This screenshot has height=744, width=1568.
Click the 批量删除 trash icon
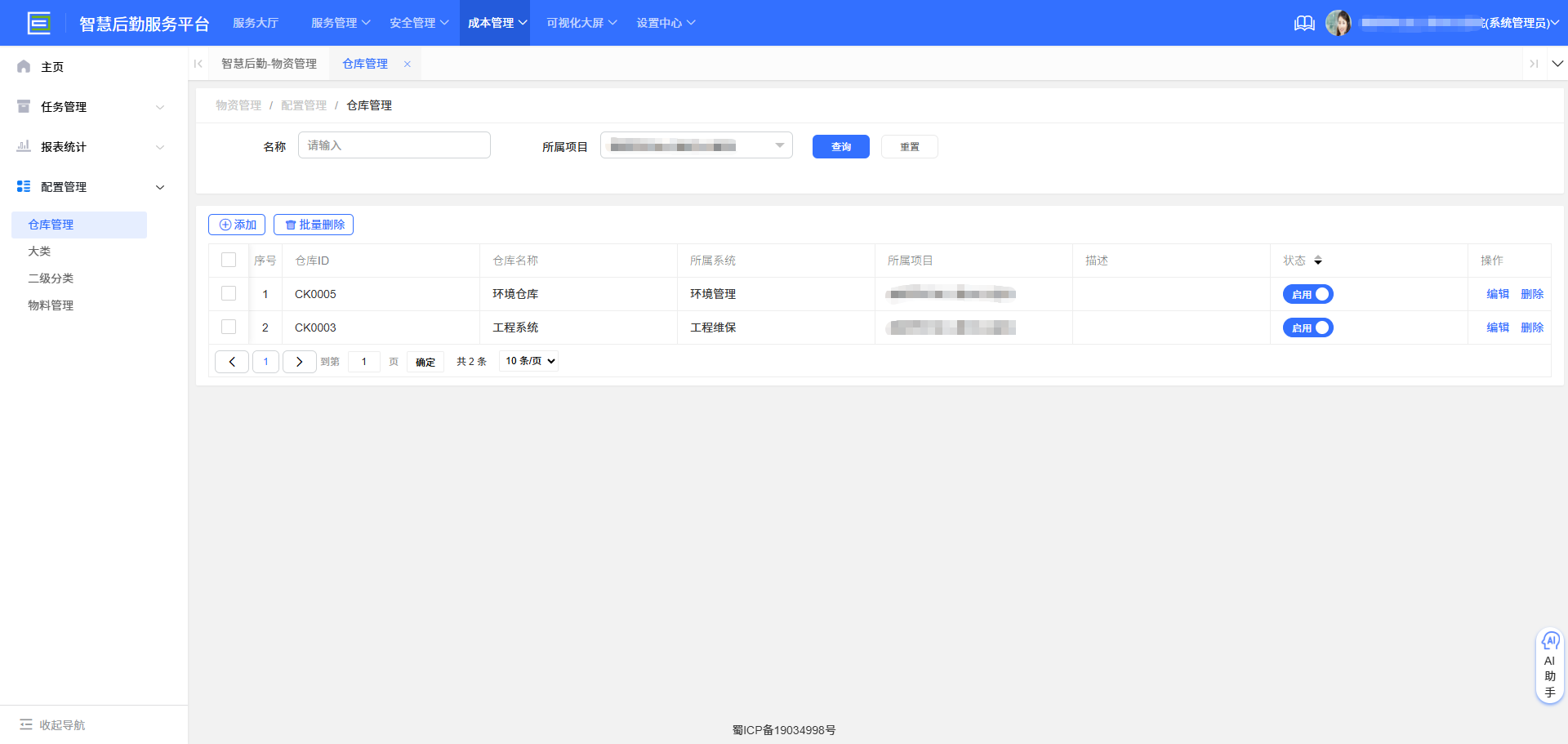tap(292, 224)
